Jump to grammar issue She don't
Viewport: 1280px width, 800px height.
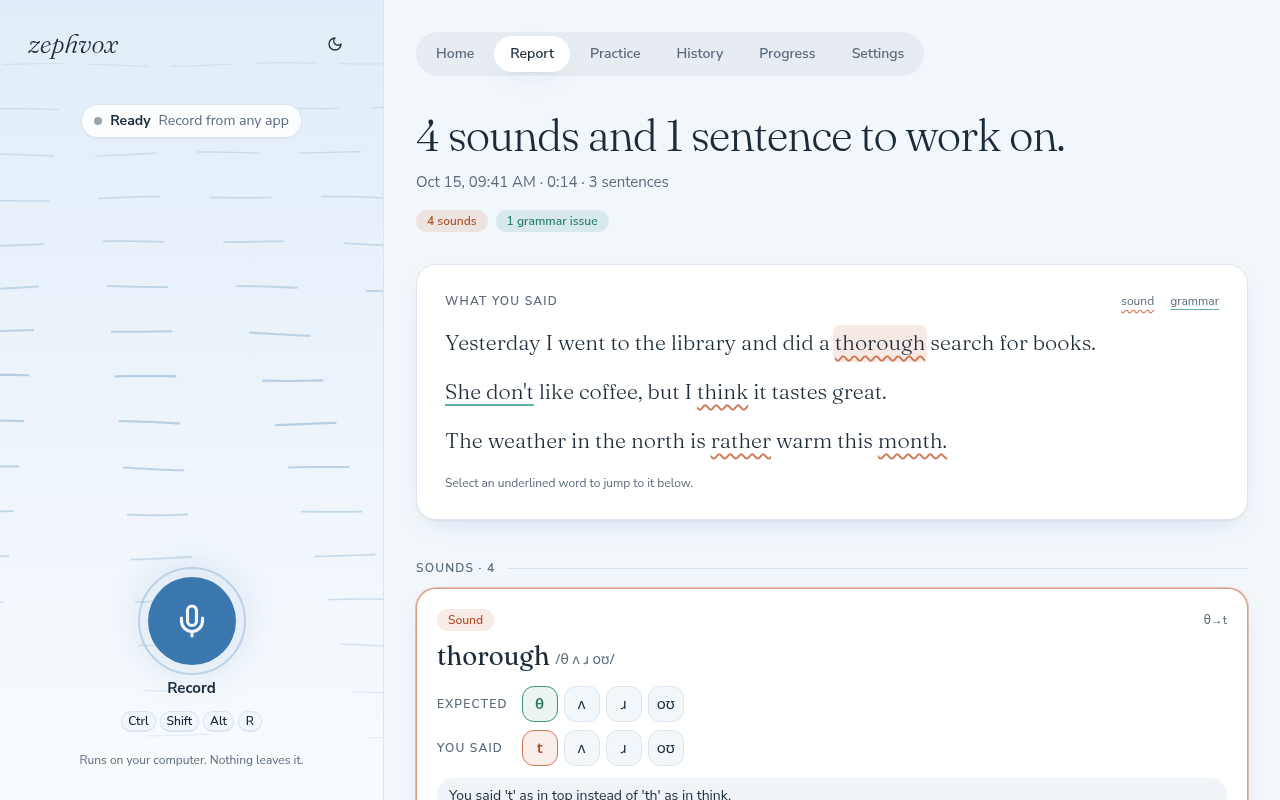[x=489, y=392]
